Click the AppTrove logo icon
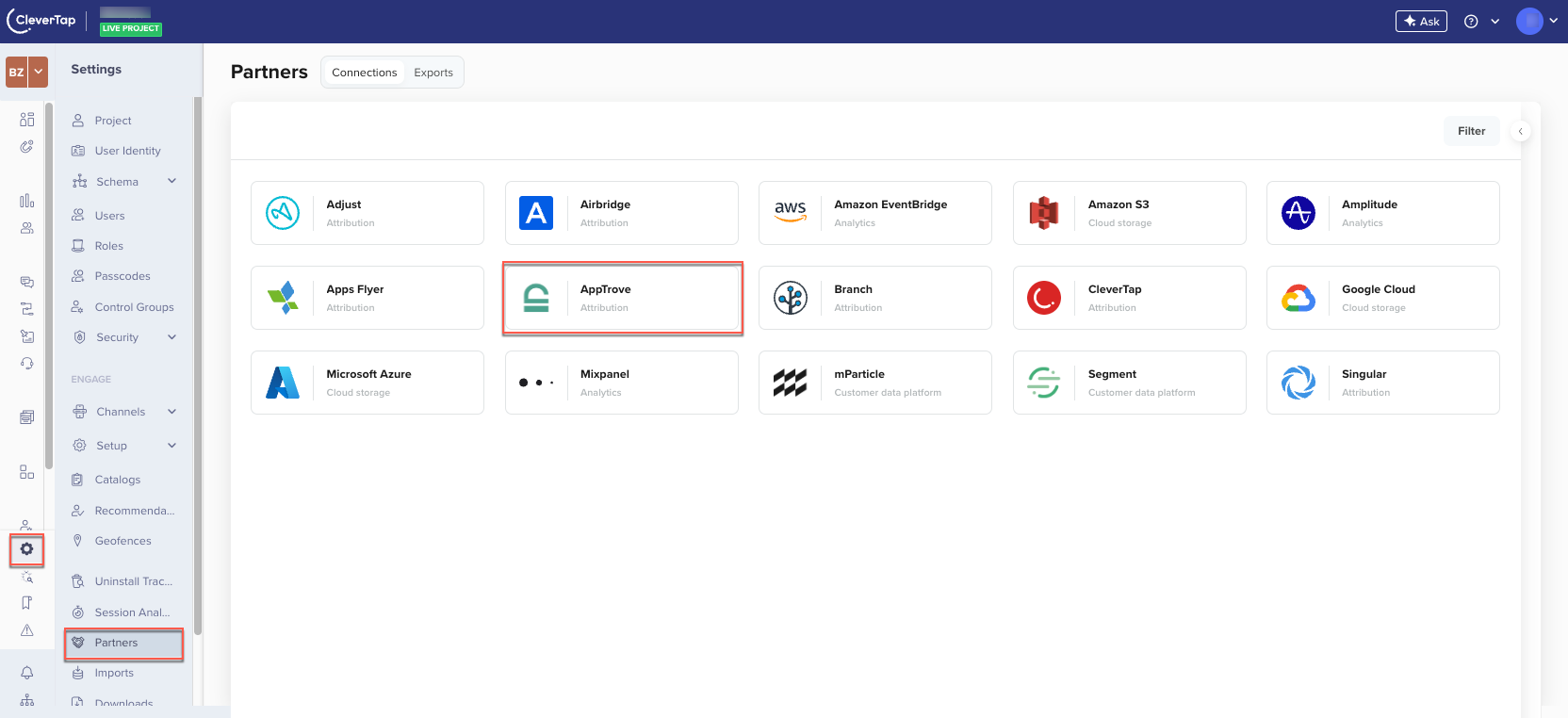The image size is (1568, 718). click(x=536, y=298)
